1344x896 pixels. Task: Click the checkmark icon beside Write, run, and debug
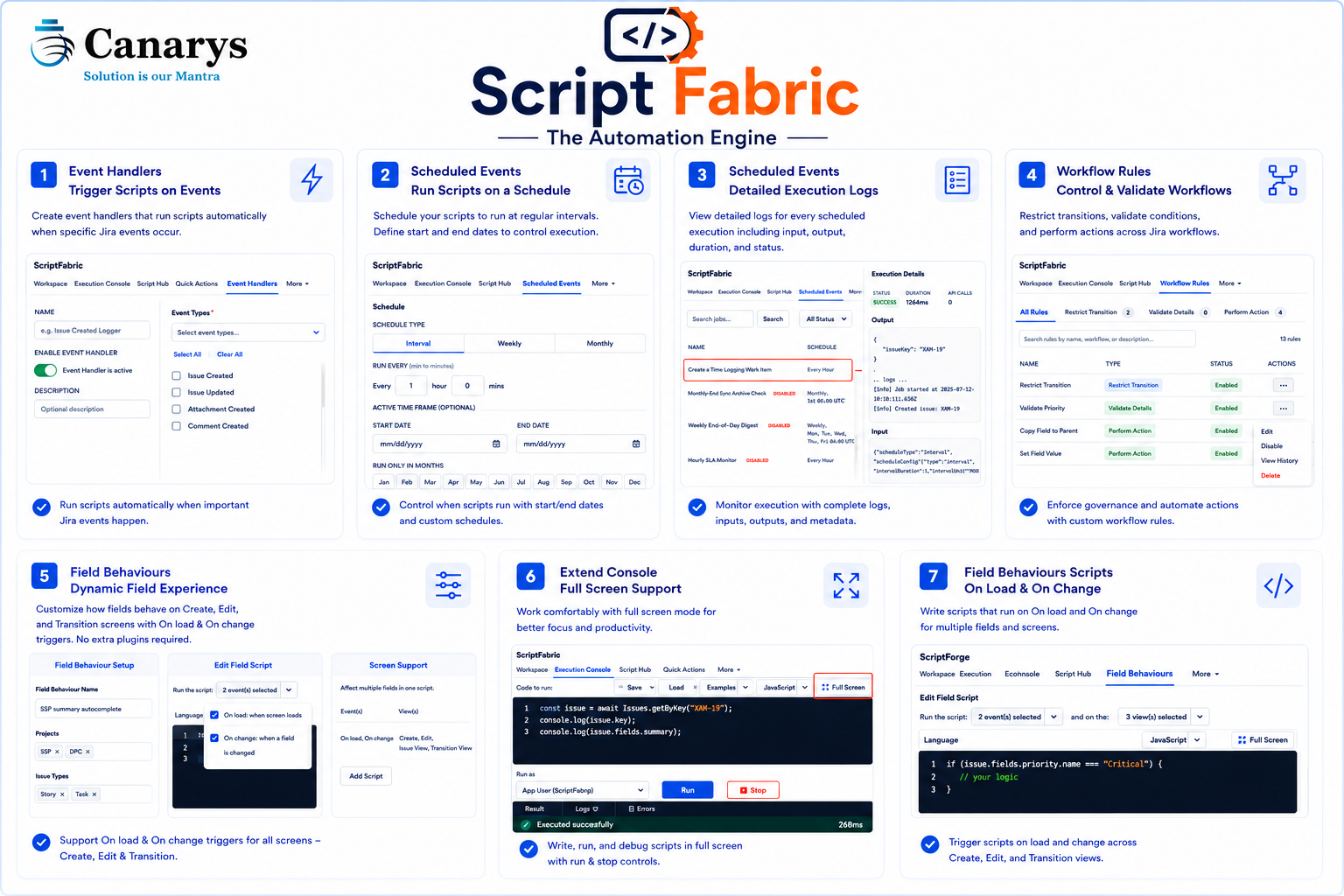[x=528, y=848]
